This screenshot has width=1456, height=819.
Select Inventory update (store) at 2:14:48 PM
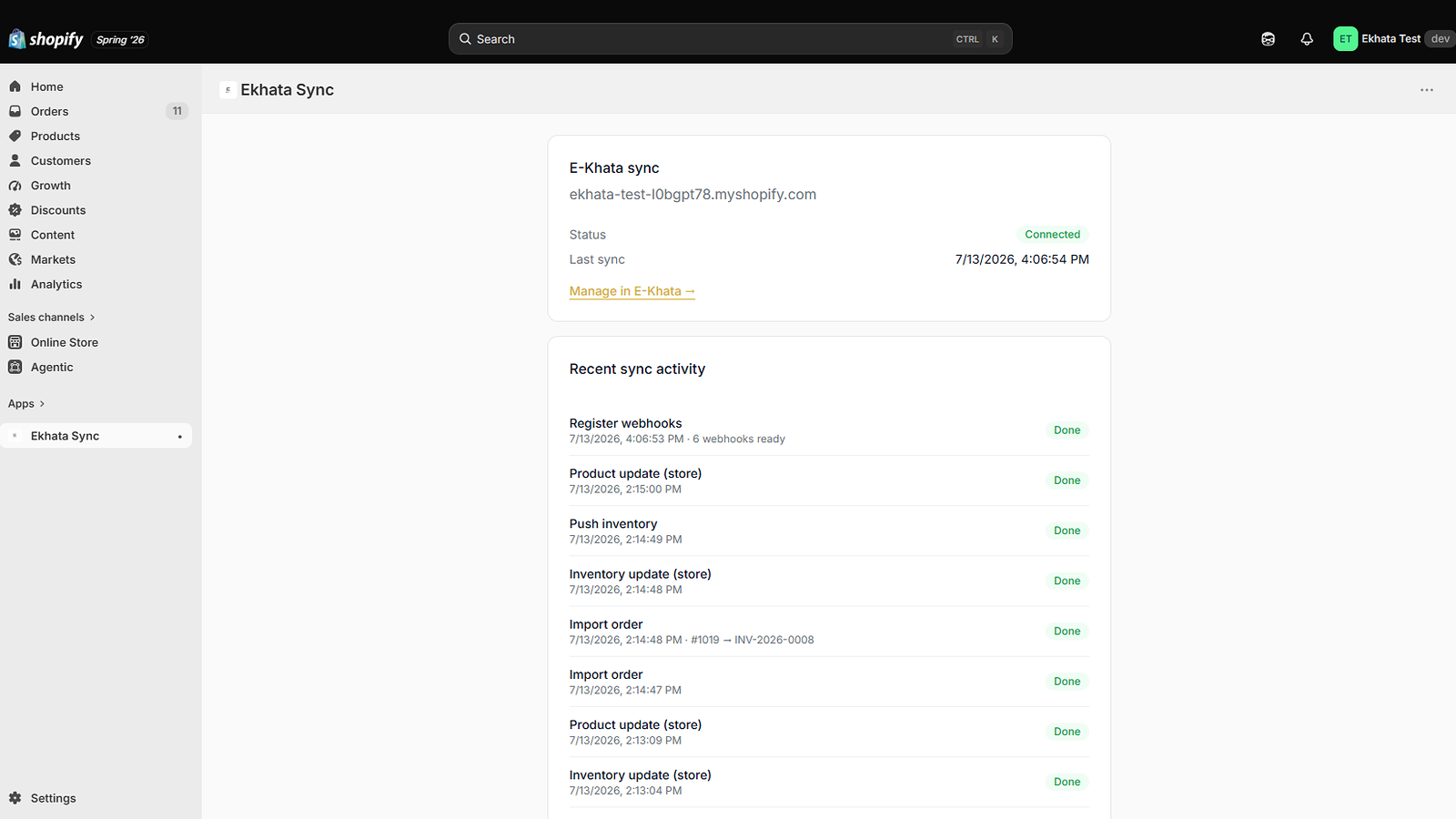coord(829,581)
